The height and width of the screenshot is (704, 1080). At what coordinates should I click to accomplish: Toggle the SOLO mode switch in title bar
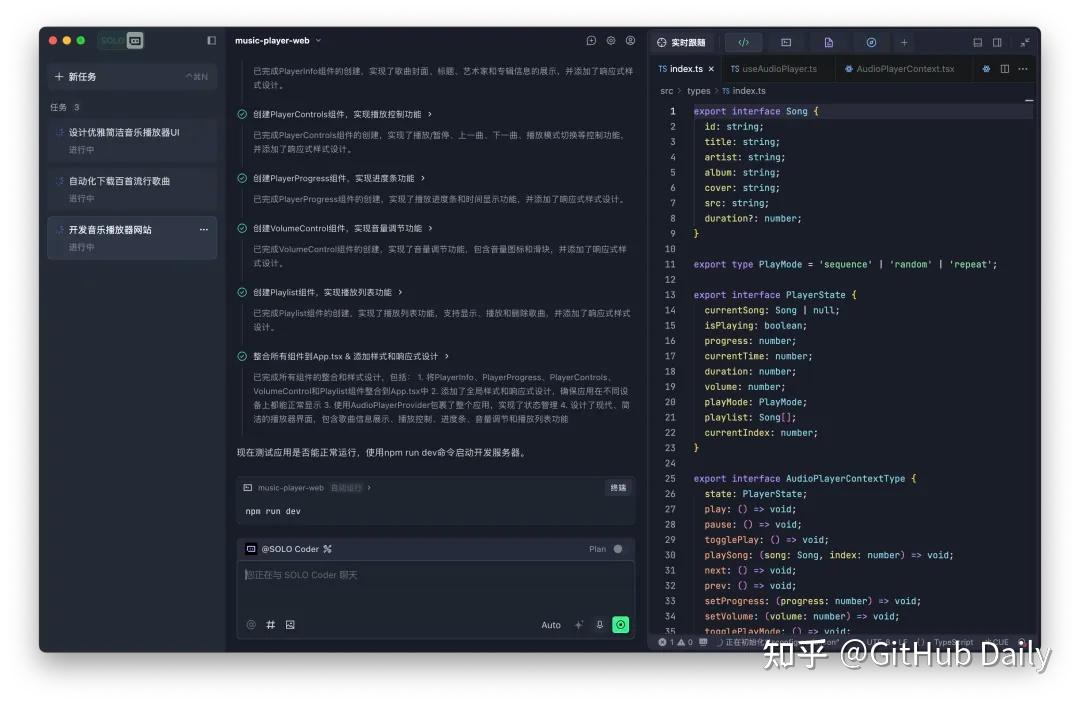pos(121,41)
